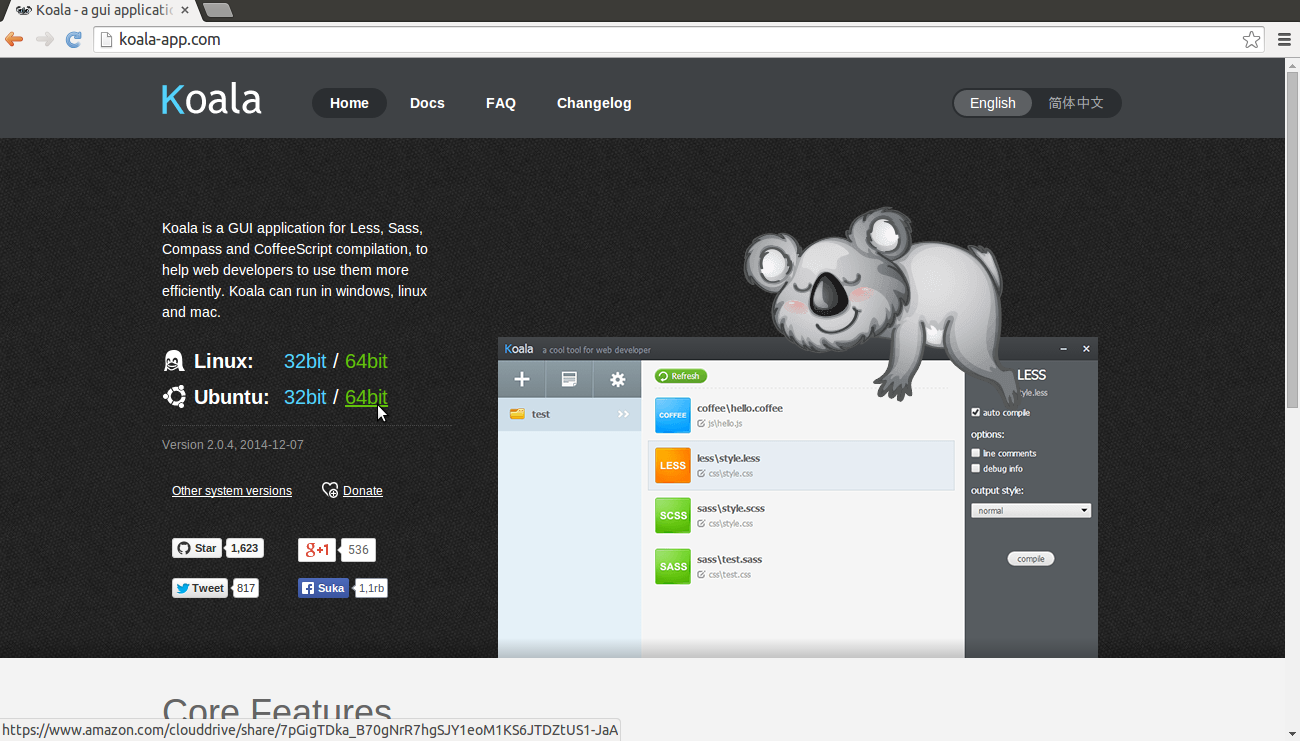Switch language to English
The height and width of the screenshot is (741, 1300).
tap(992, 103)
